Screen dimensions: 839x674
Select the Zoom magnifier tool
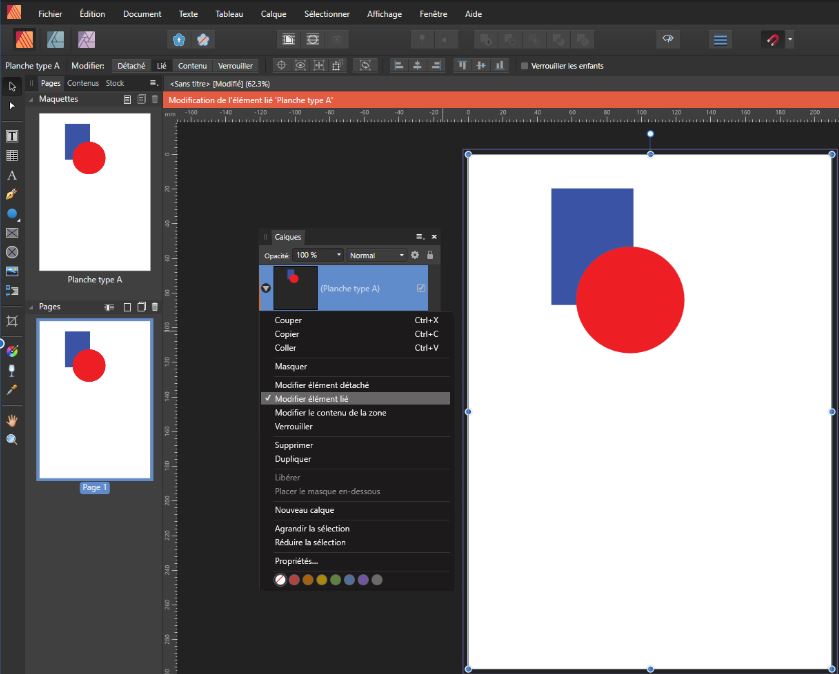pos(12,440)
